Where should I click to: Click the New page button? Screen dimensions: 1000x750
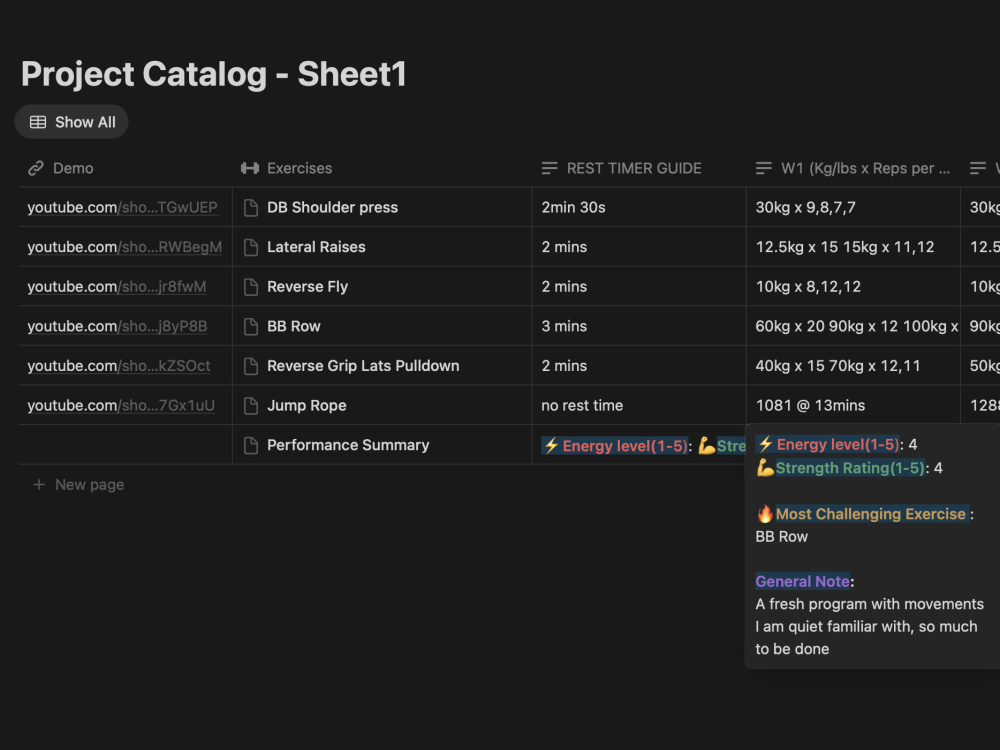[x=78, y=485]
